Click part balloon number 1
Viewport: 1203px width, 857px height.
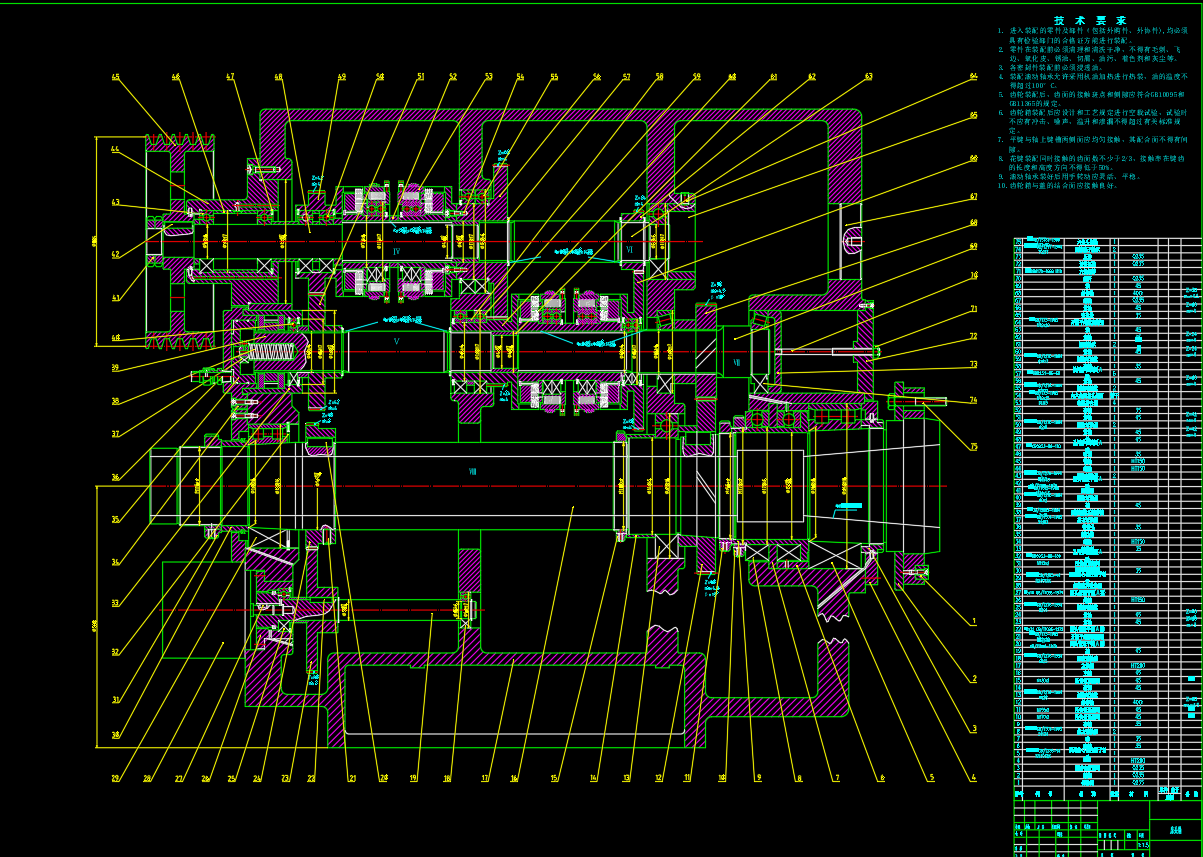[974, 621]
